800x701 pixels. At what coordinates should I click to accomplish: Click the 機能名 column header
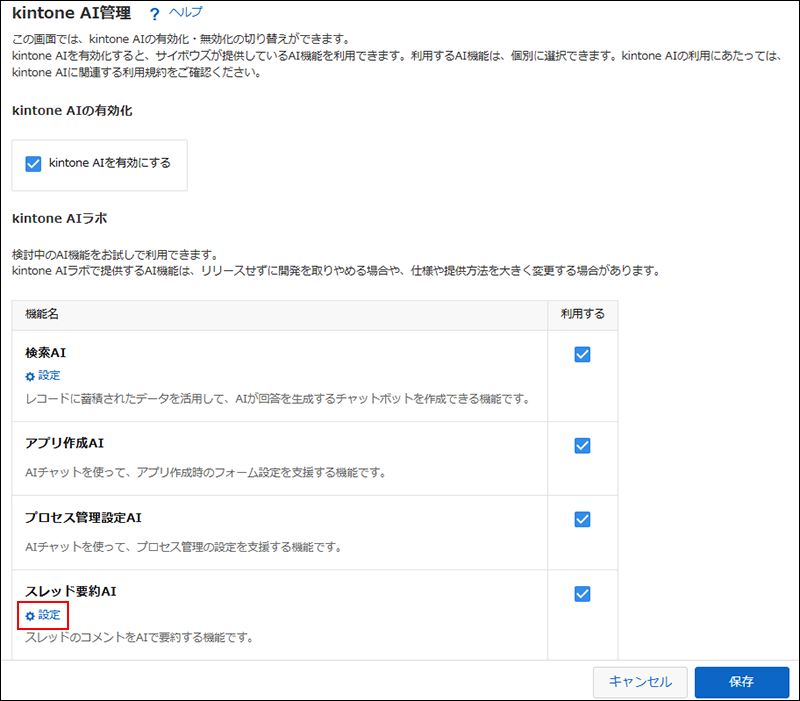coord(44,314)
